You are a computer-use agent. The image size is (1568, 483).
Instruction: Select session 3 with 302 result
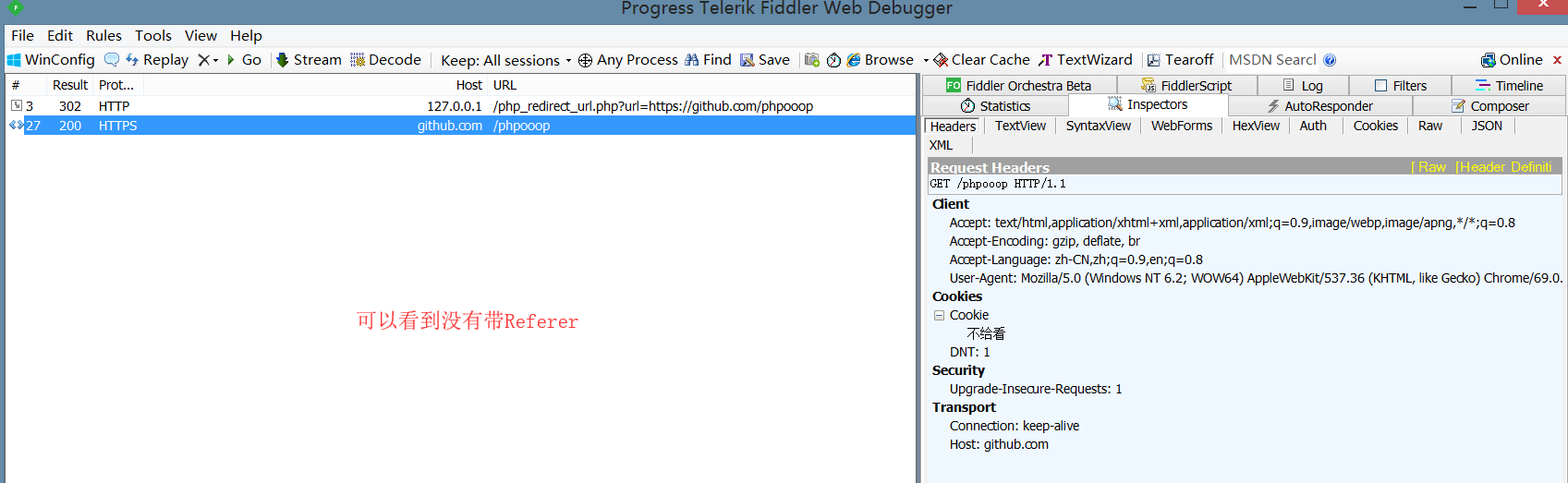(460, 106)
